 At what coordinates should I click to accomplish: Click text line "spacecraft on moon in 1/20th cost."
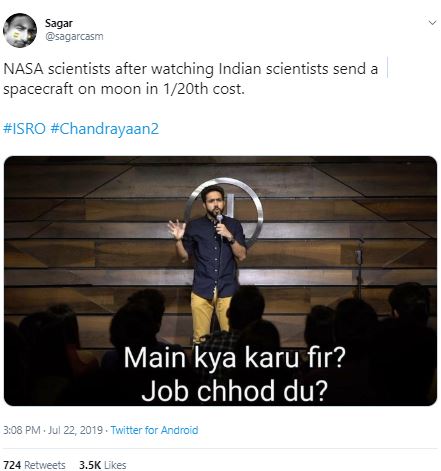coord(124,89)
